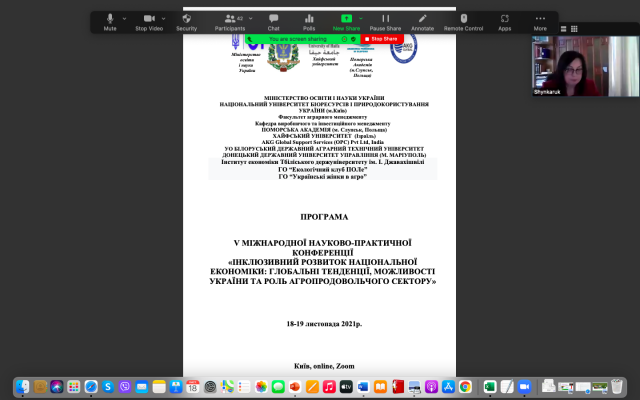This screenshot has height=400, width=640.
Task: Click the line ГО "Екологічний клуб ПОЛе"
Action: pos(322,169)
